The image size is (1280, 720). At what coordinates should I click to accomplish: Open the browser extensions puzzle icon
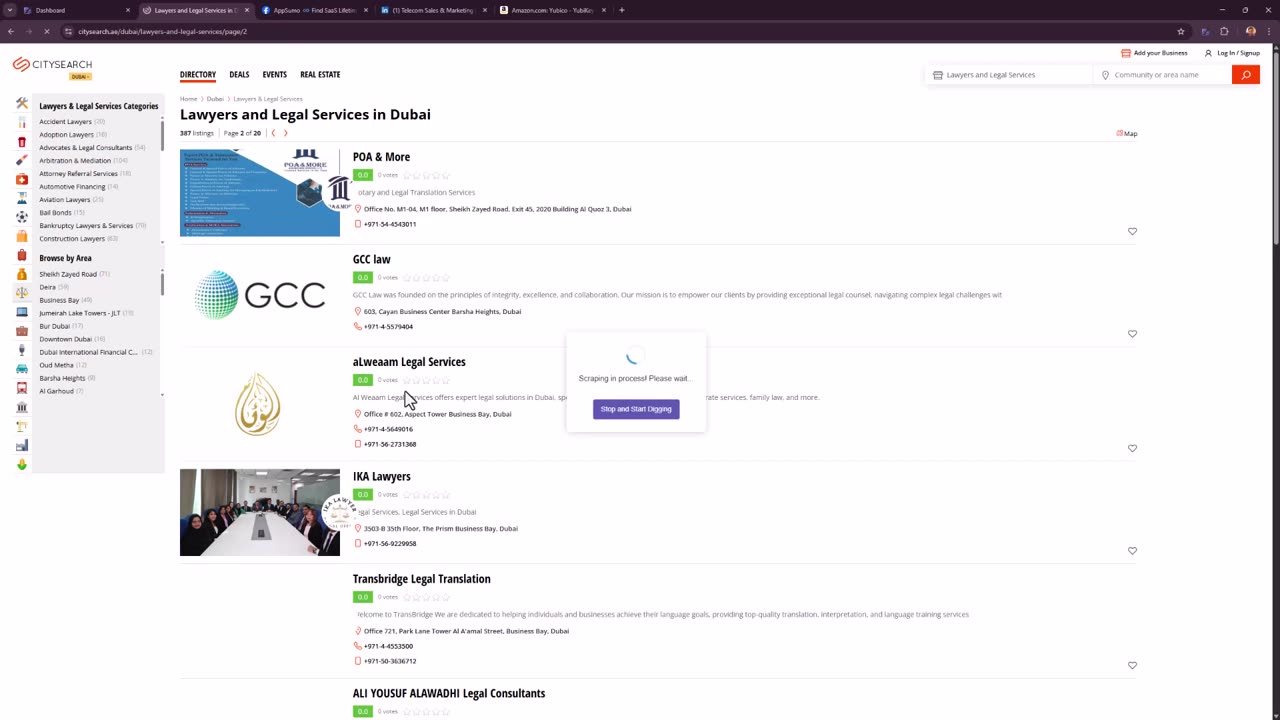pyautogui.click(x=1224, y=31)
